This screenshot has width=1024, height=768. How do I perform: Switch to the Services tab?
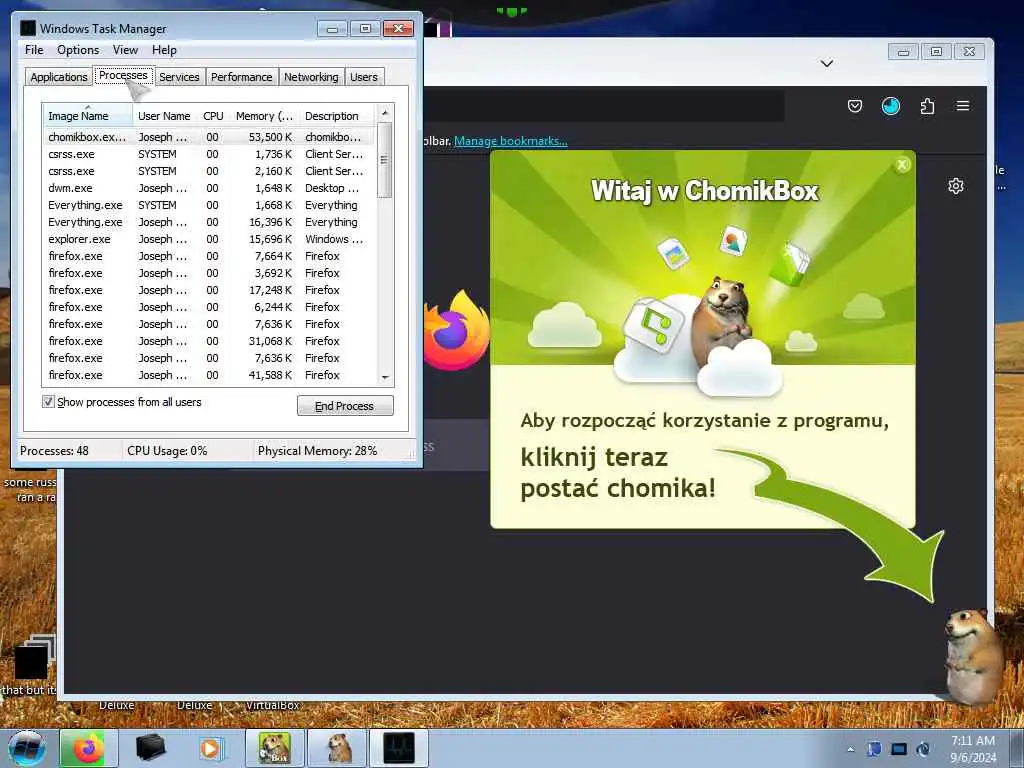179,77
